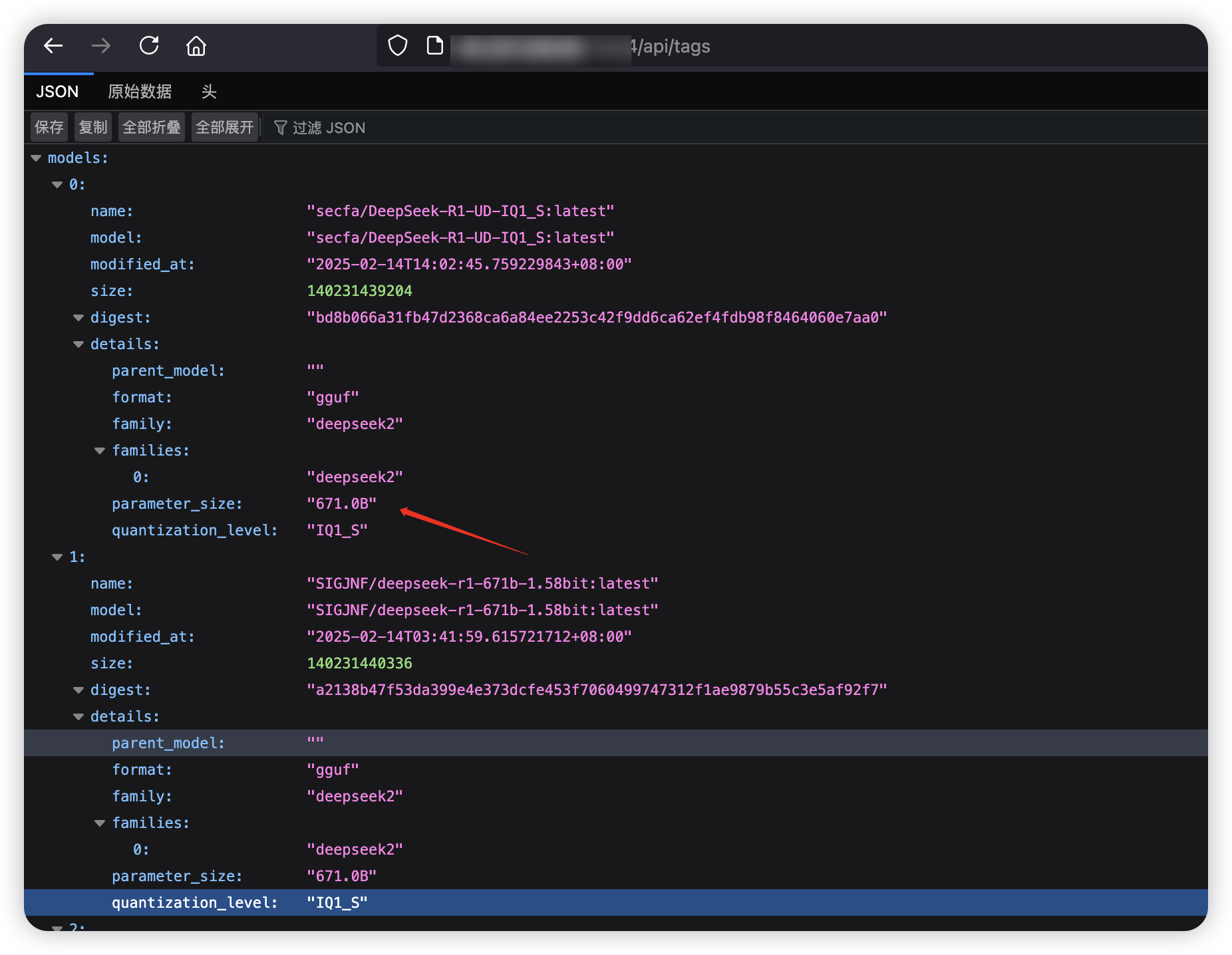1232x955 pixels.
Task: Click the filter funnel icon
Action: point(281,128)
